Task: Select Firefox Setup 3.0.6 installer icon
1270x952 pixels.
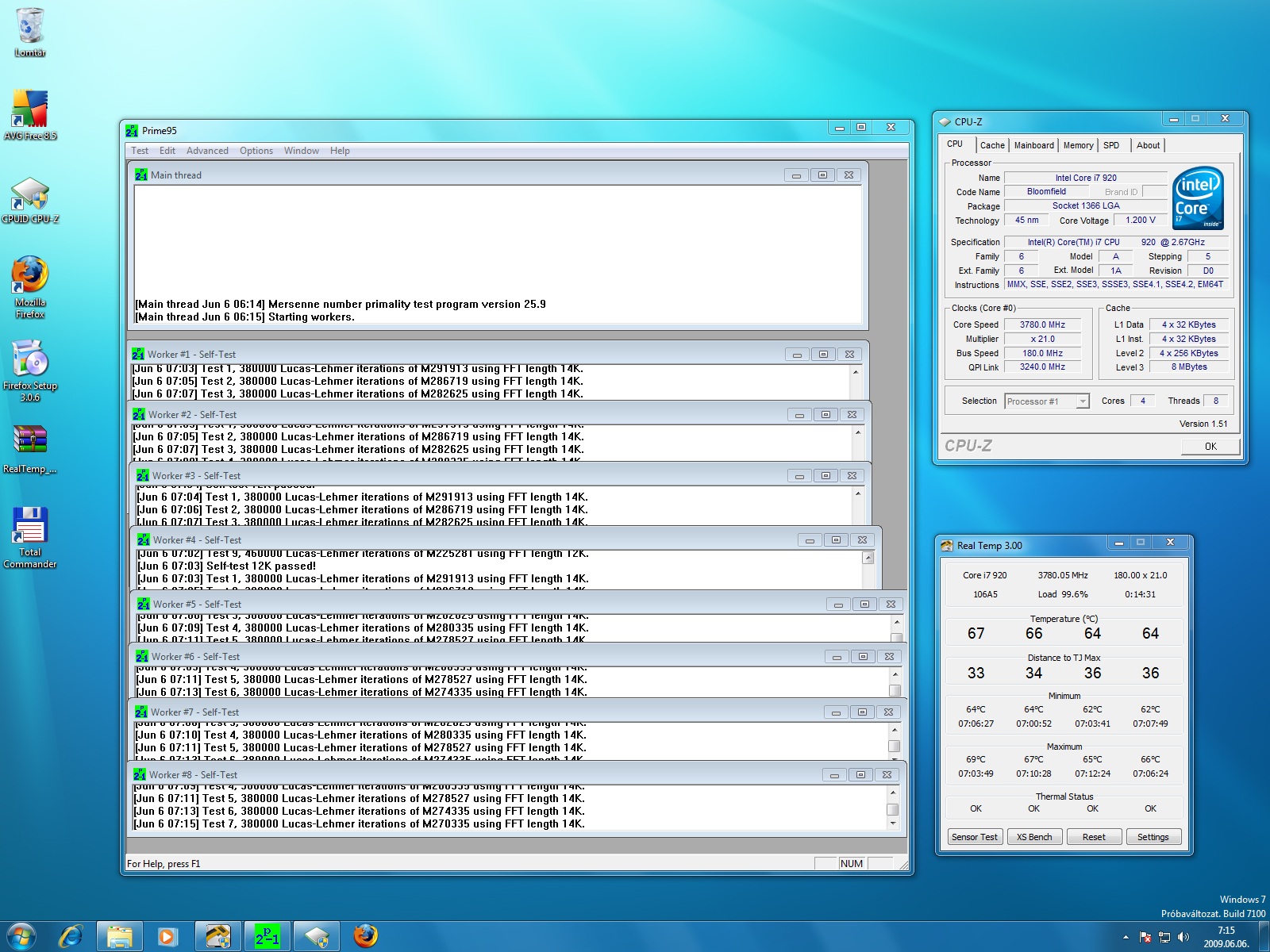Action: pos(29,370)
